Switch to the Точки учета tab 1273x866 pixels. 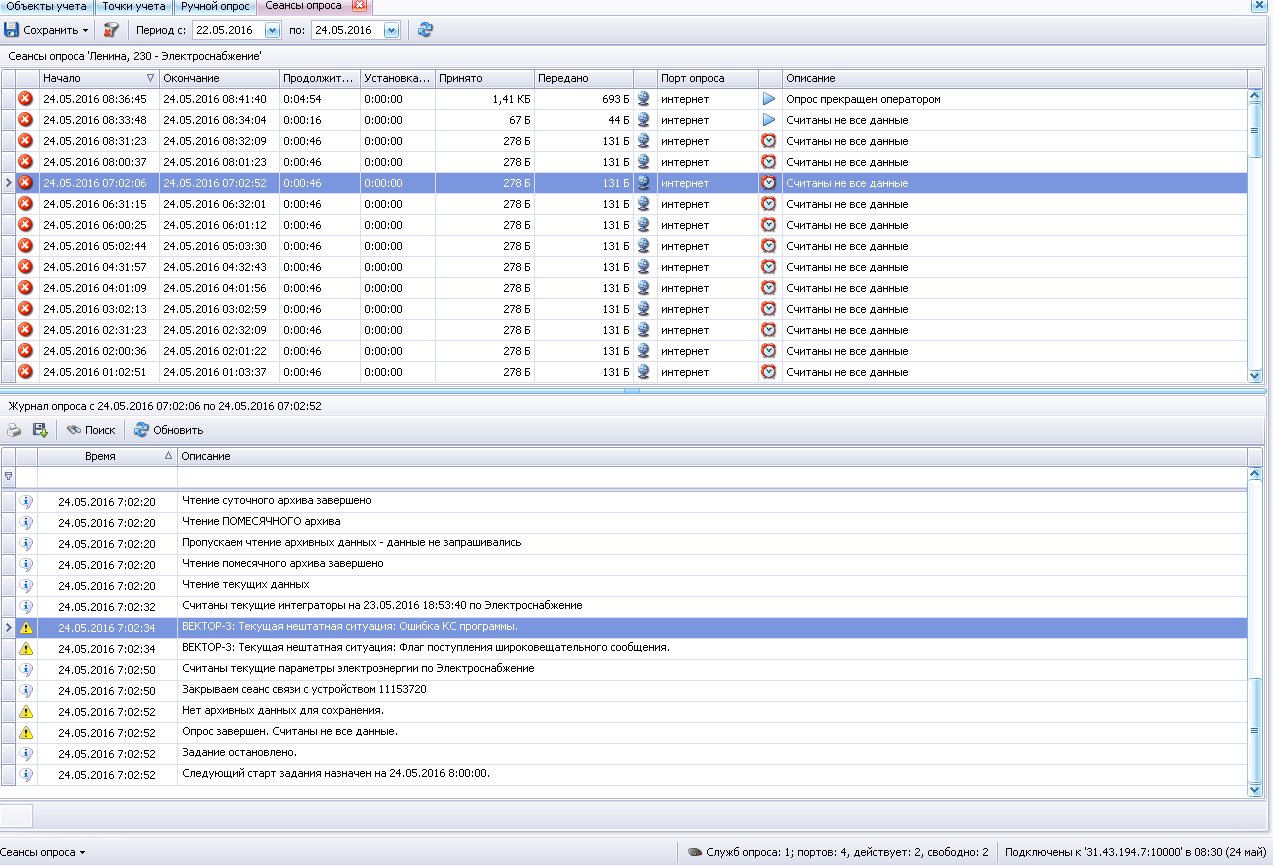pyautogui.click(x=134, y=6)
